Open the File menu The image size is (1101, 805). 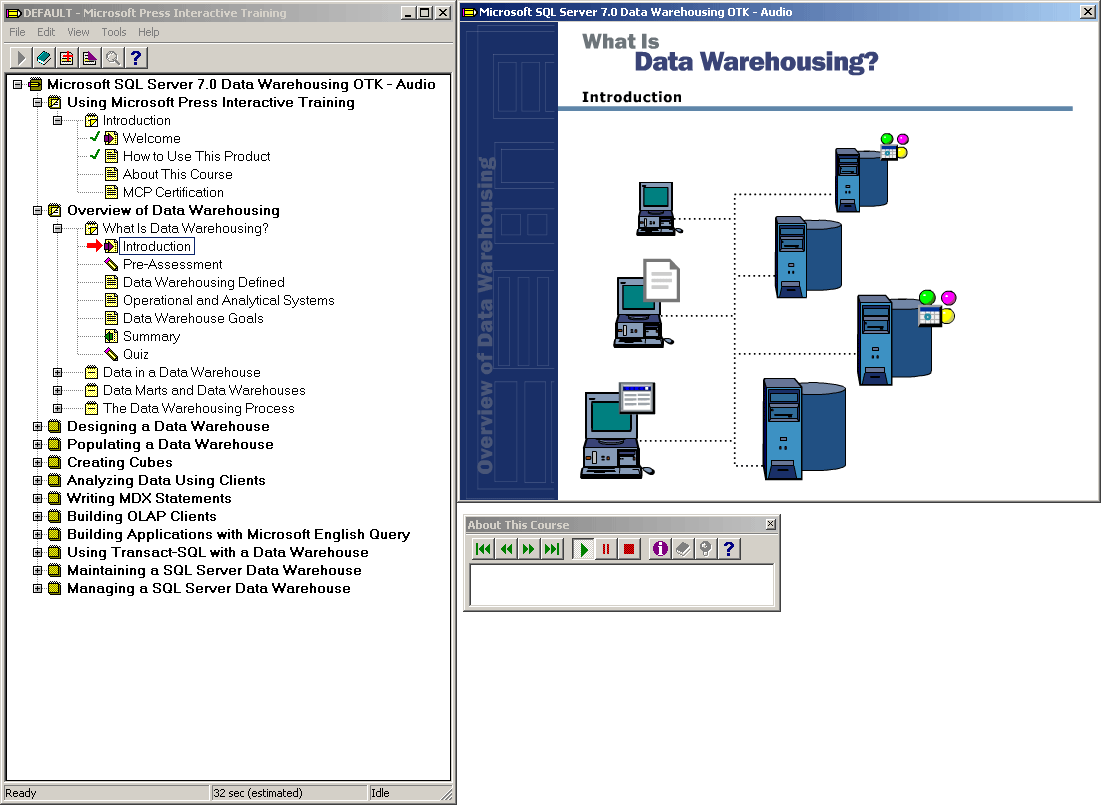18,32
